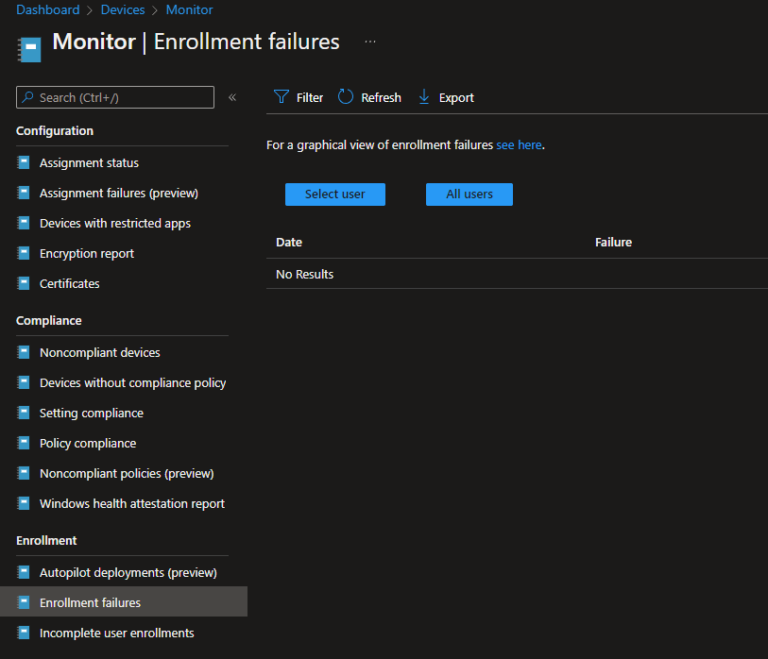768x659 pixels.
Task: Focus the Search (Ctrl+/) field
Action: 115,97
